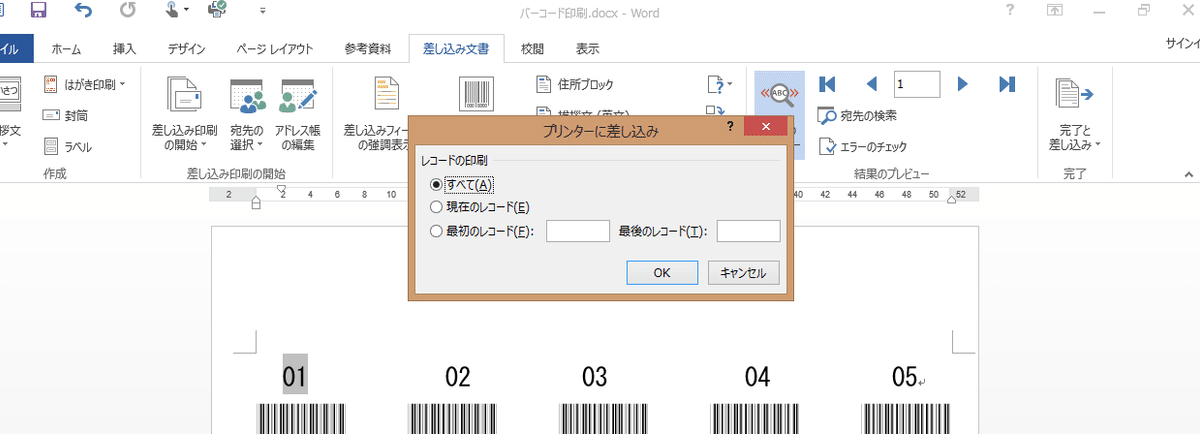Toggle 差し込みフィールドの強調表示 highlight icon
Viewport: 1200px width, 434px height.
click(x=387, y=93)
